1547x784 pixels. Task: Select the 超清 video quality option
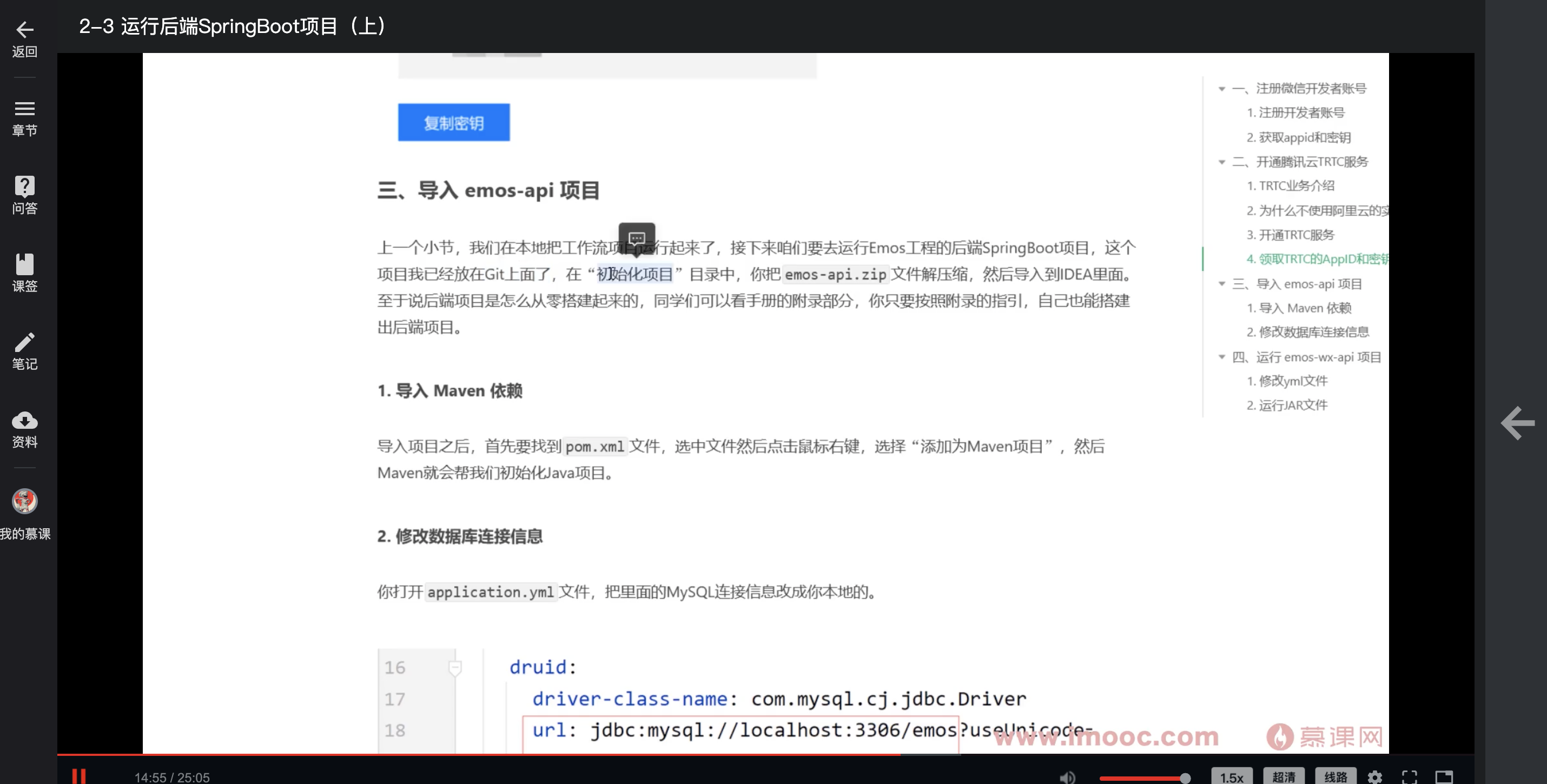1286,776
